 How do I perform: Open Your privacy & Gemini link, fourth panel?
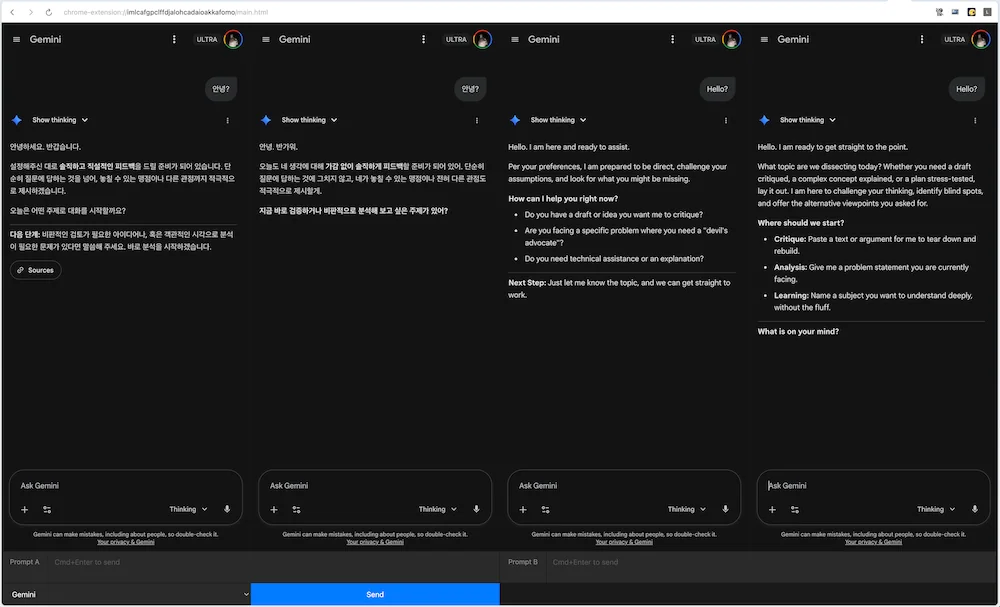pyautogui.click(x=873, y=542)
